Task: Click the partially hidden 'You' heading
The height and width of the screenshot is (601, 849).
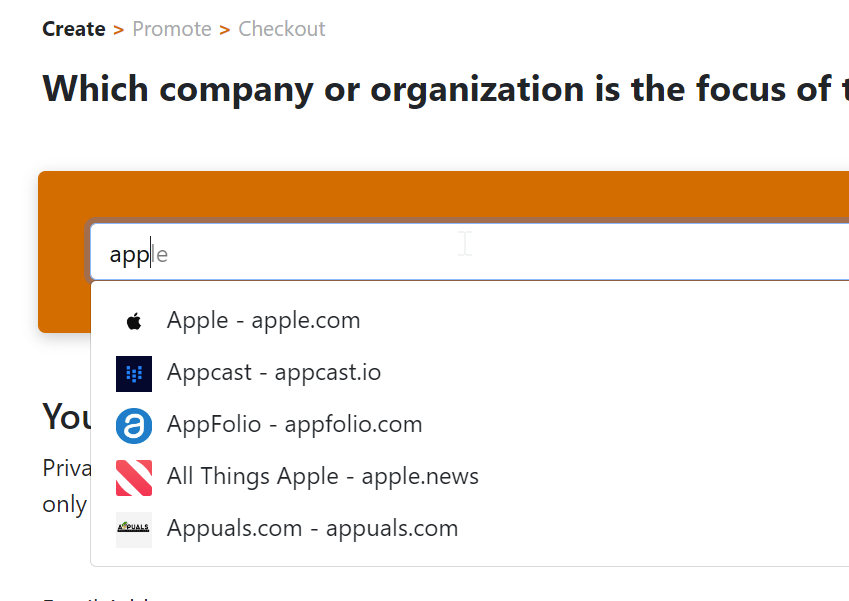Action: 67,417
